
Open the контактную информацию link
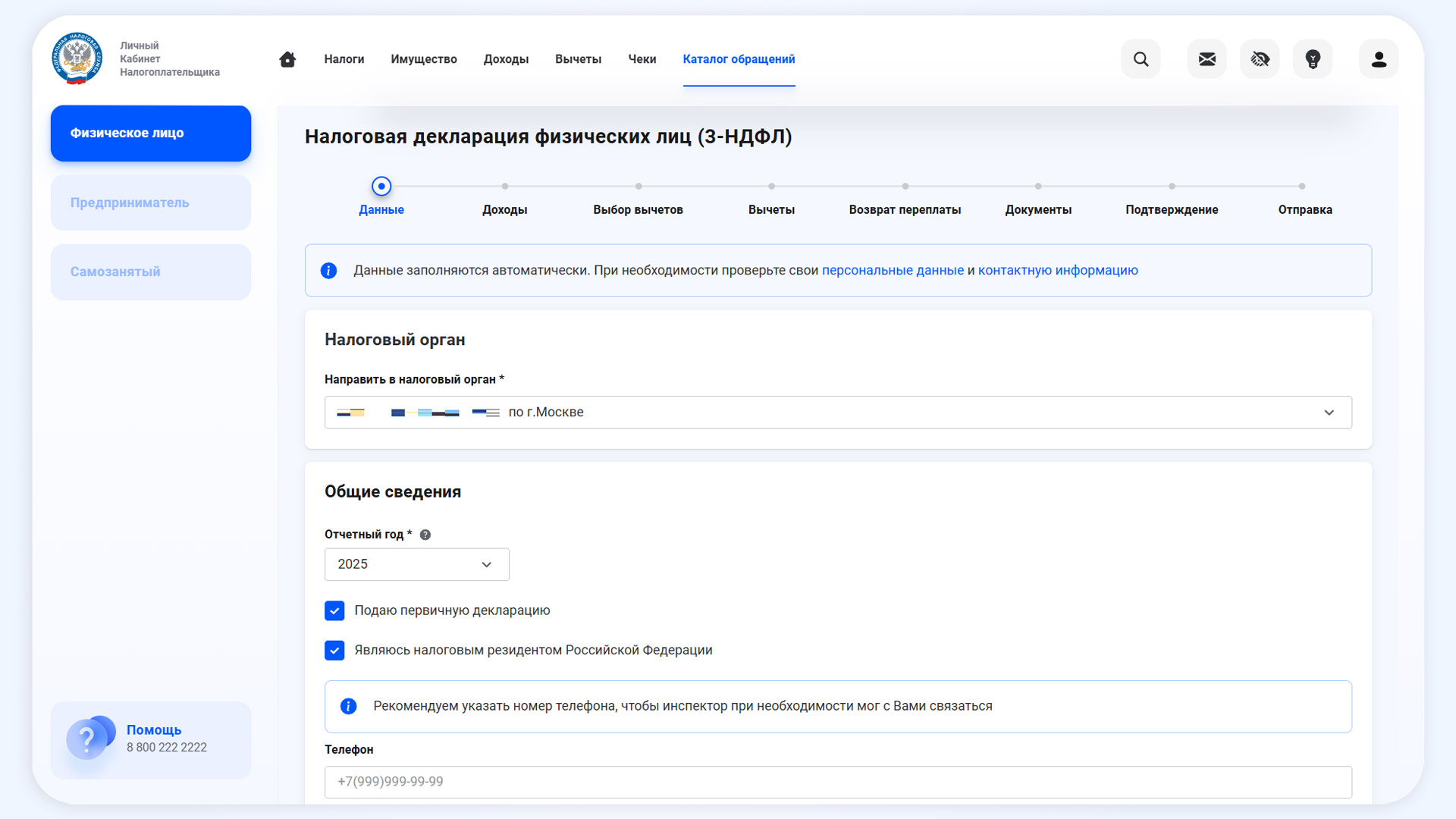click(x=1057, y=271)
